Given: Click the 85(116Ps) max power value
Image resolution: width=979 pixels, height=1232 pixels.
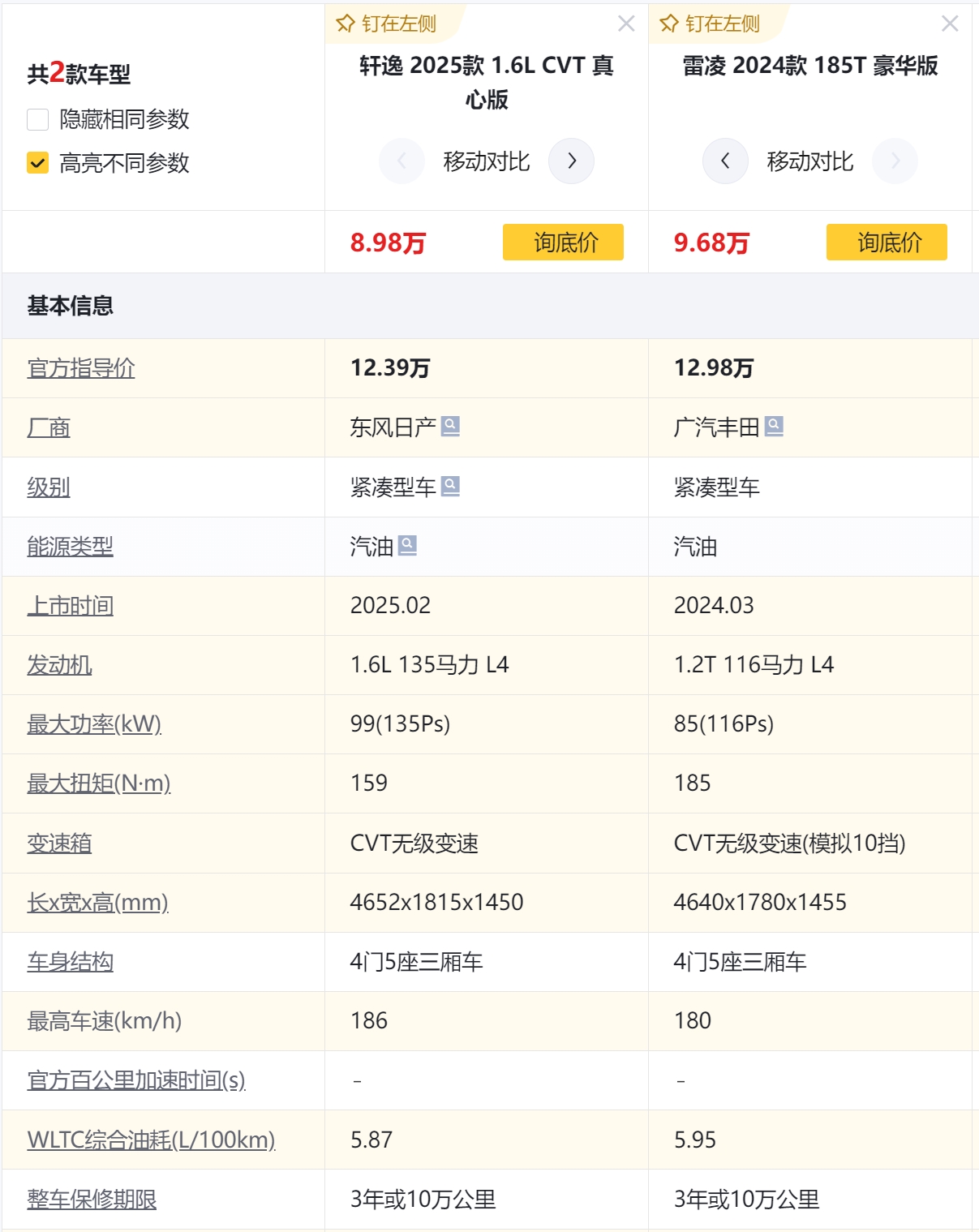Looking at the screenshot, I should click(x=724, y=724).
